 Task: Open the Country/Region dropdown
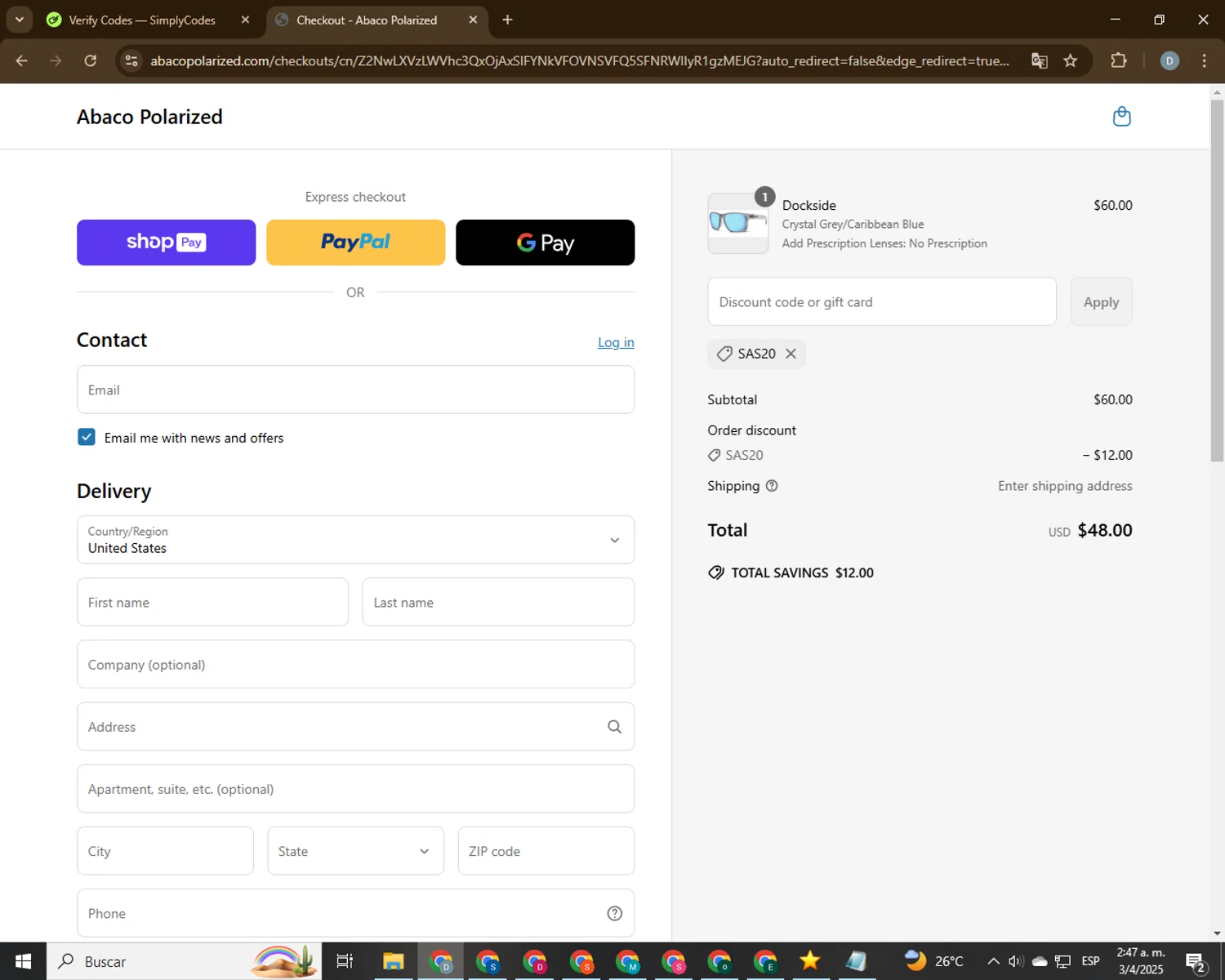[355, 540]
